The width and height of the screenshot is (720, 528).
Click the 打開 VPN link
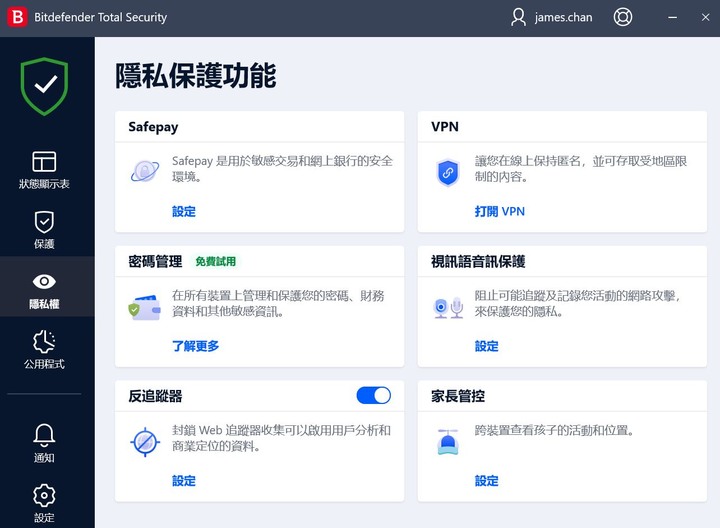(x=500, y=212)
